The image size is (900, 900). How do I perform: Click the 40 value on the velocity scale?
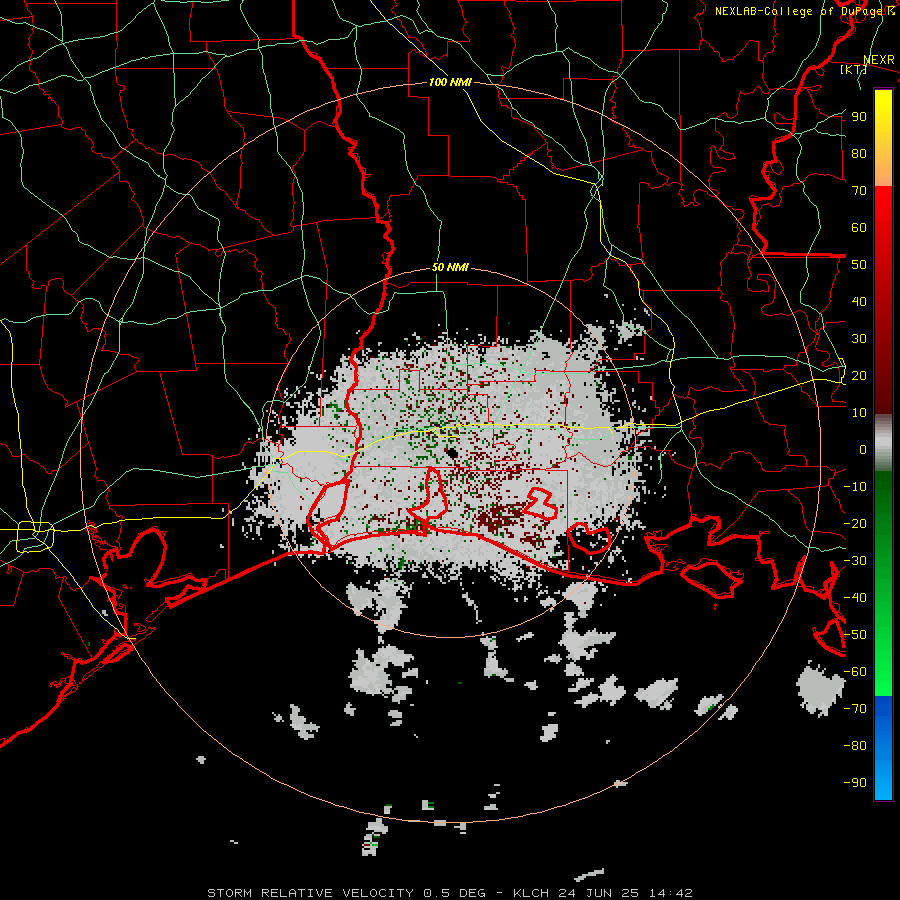tap(859, 301)
